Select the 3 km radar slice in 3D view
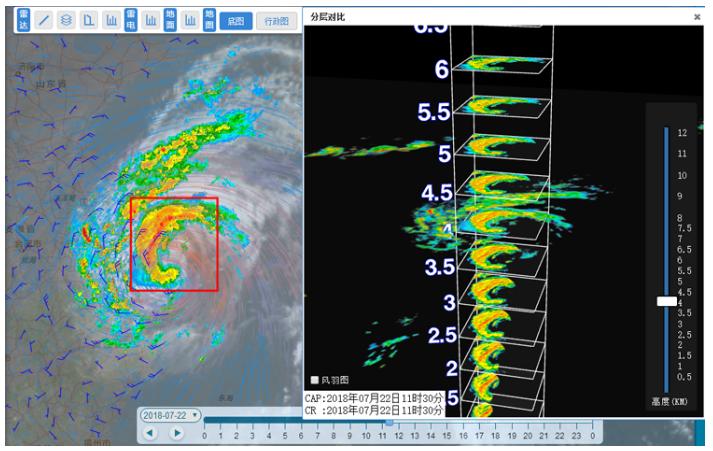Screen dimensions: 713x451 [x=501, y=291]
